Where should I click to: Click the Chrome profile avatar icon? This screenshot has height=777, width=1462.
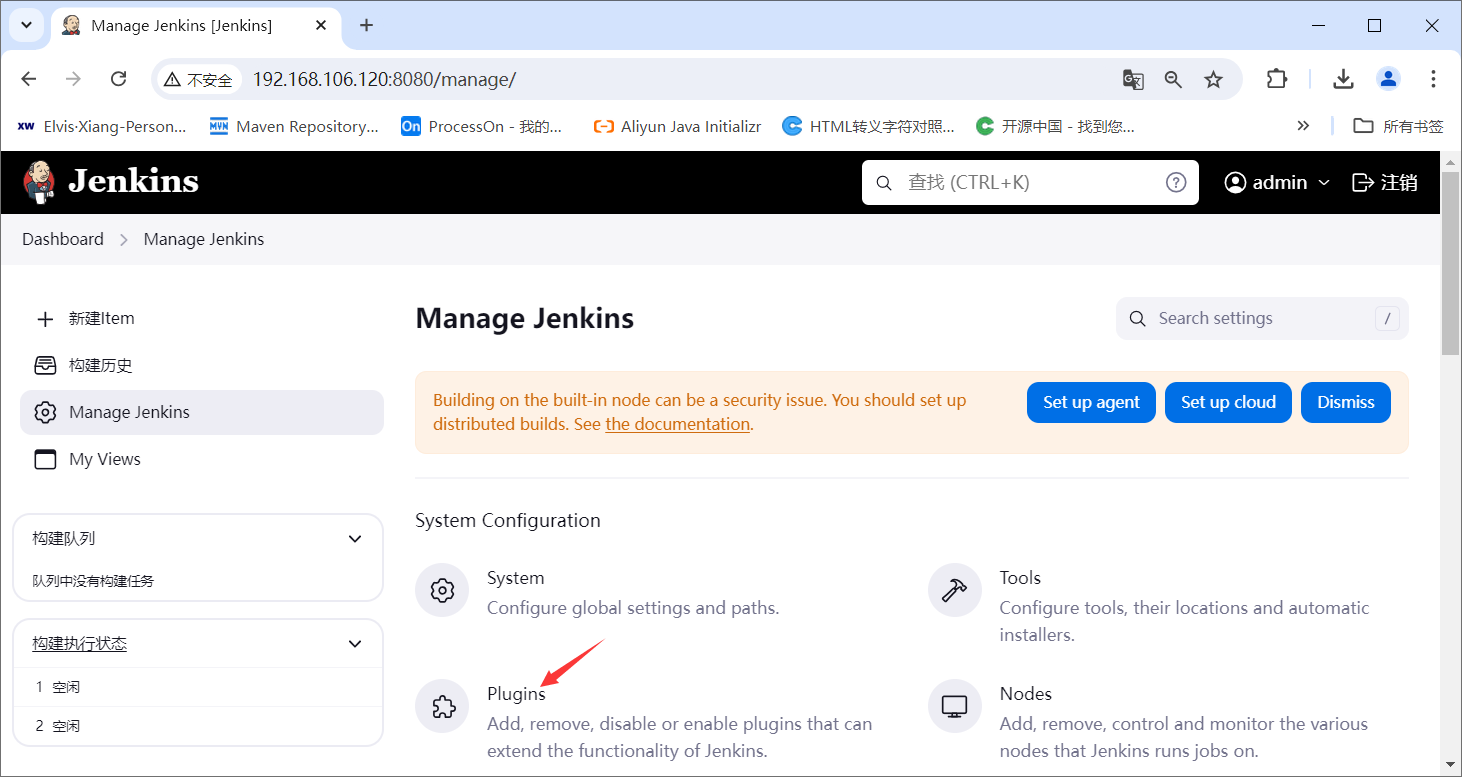(1388, 79)
